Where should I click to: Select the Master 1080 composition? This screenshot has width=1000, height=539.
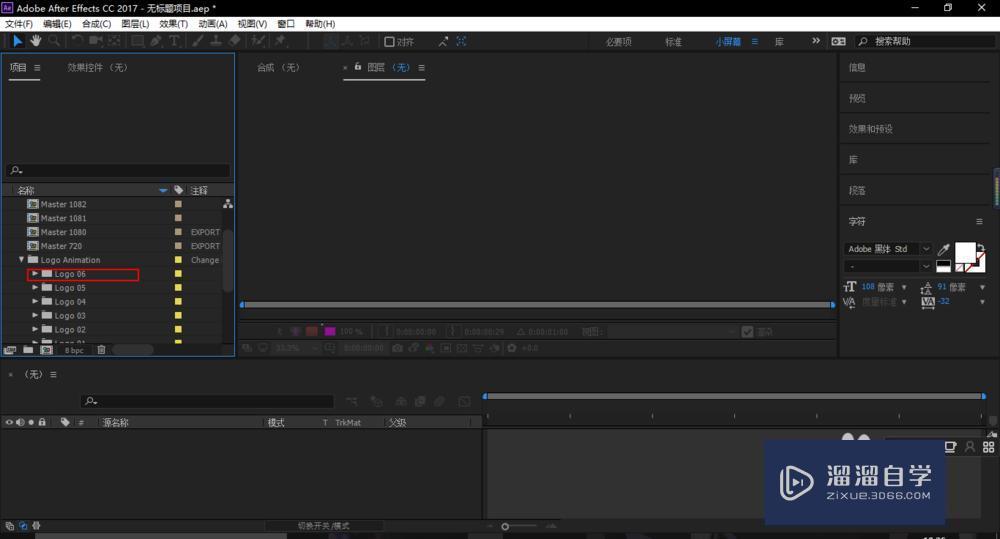coord(63,232)
